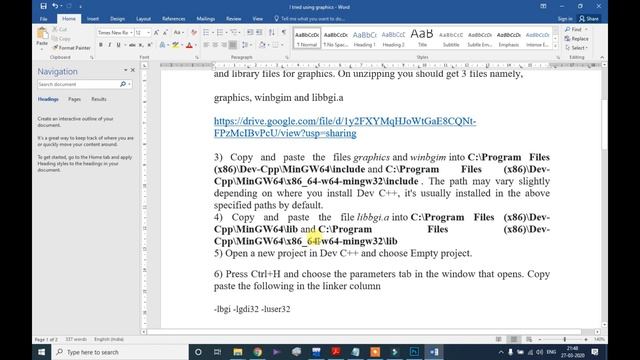The height and width of the screenshot is (360, 640).
Task: Open the Change Case Aa dropdown
Action: point(178,32)
